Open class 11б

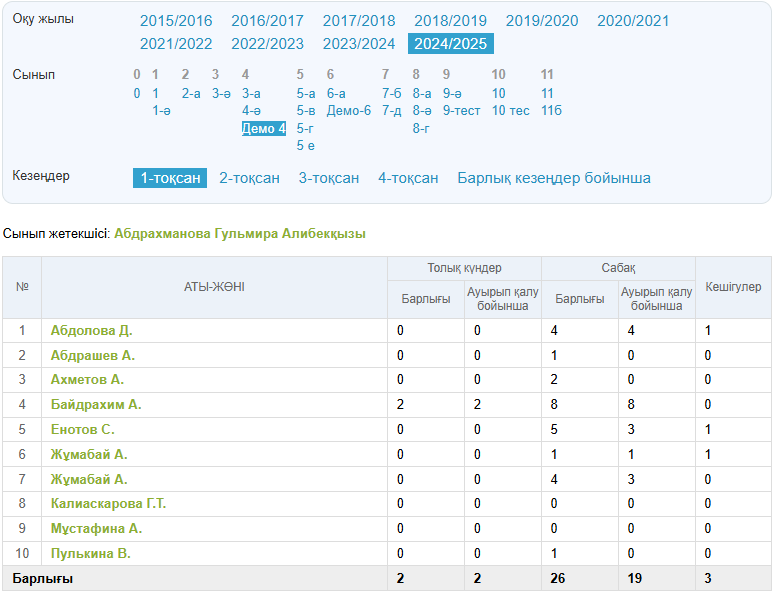tap(551, 111)
